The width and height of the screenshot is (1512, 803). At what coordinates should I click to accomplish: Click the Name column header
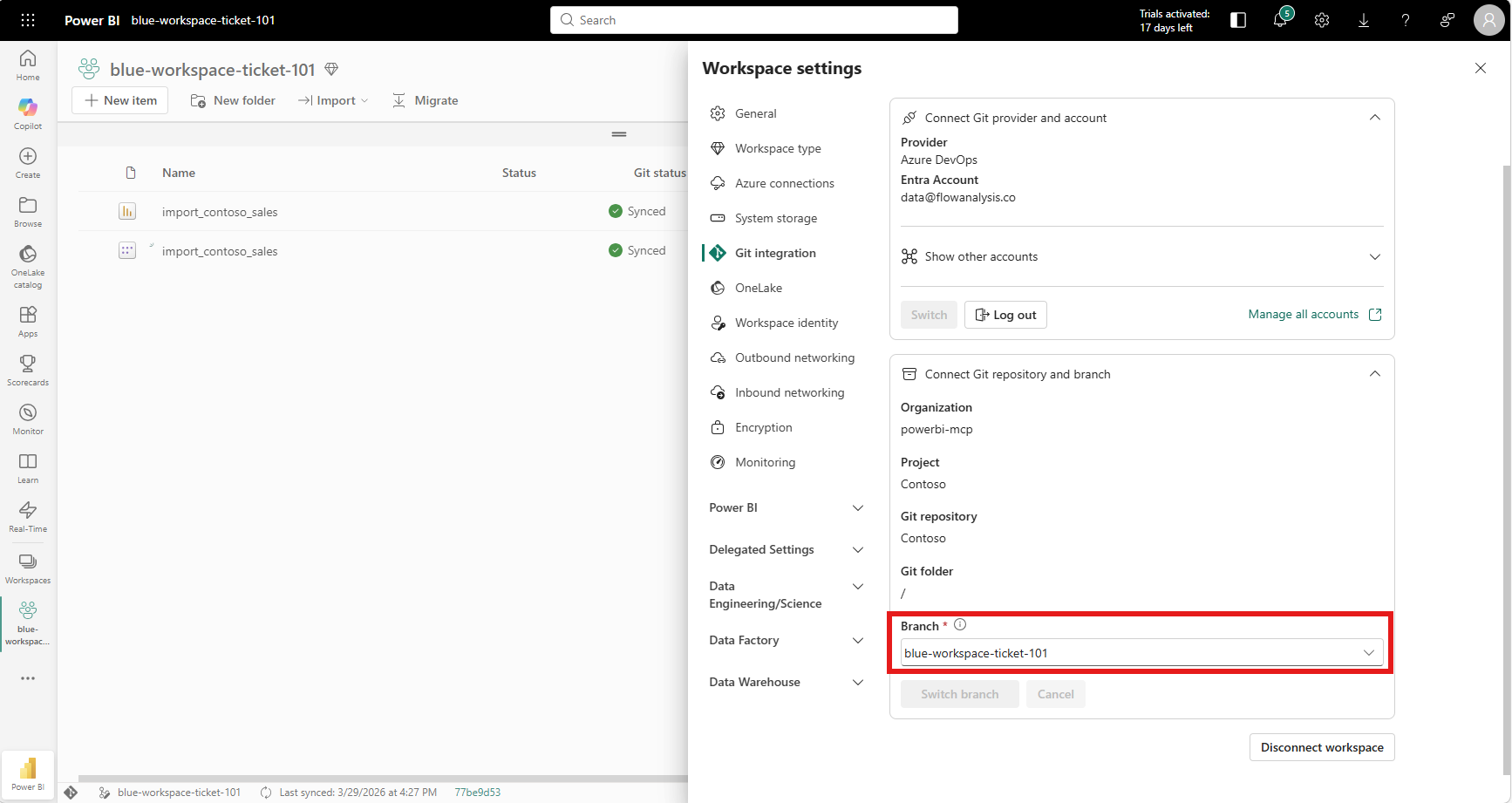(x=179, y=173)
